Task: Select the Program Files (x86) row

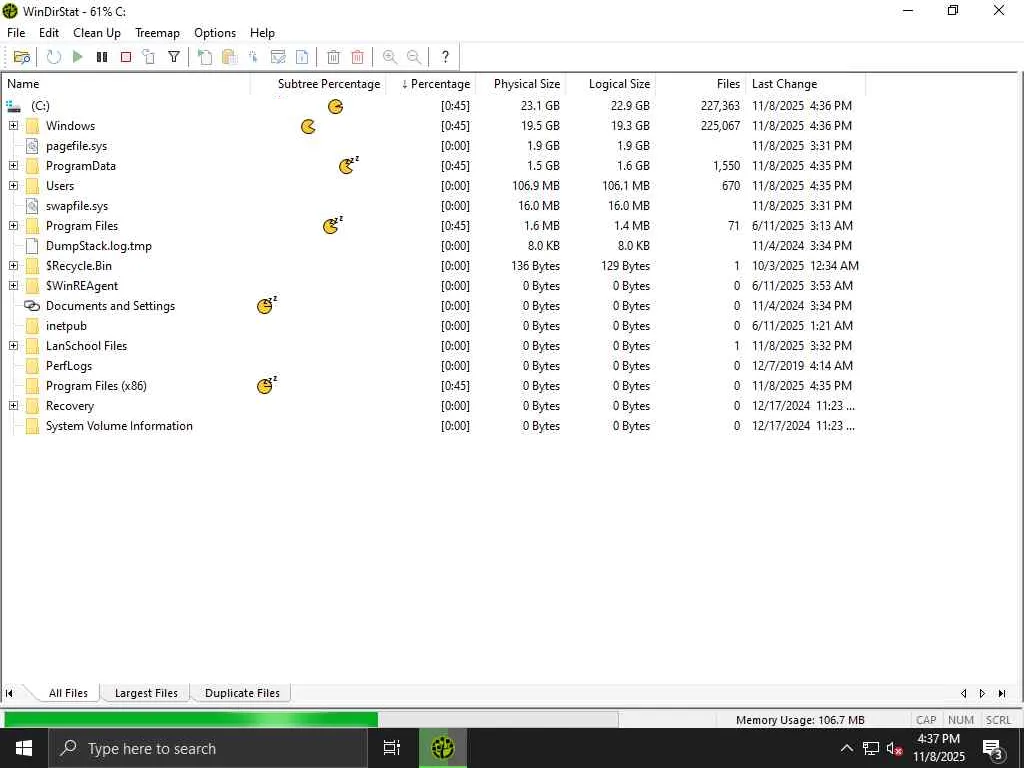Action: (434, 386)
